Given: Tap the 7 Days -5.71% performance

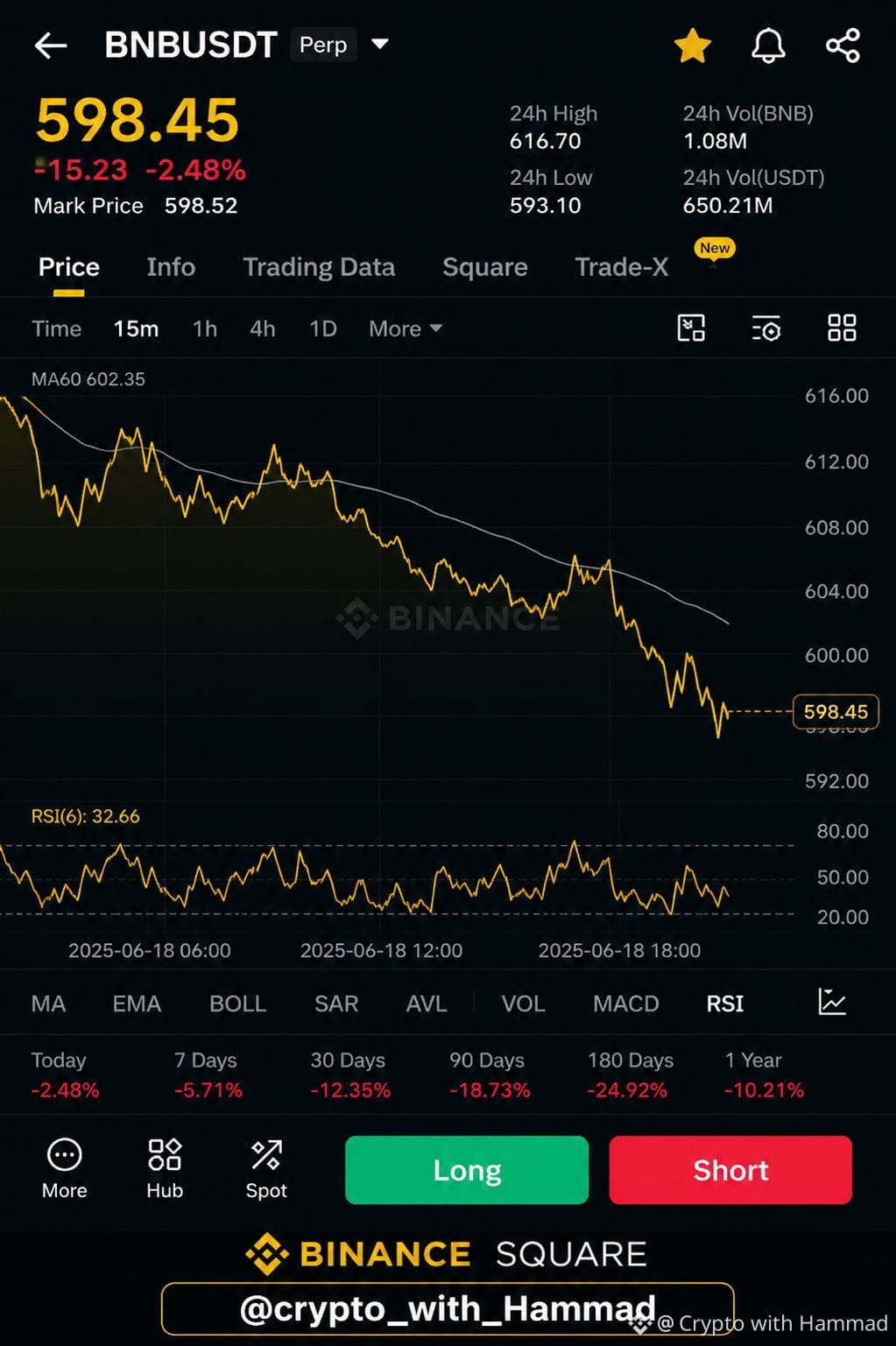Looking at the screenshot, I should pyautogui.click(x=208, y=1075).
